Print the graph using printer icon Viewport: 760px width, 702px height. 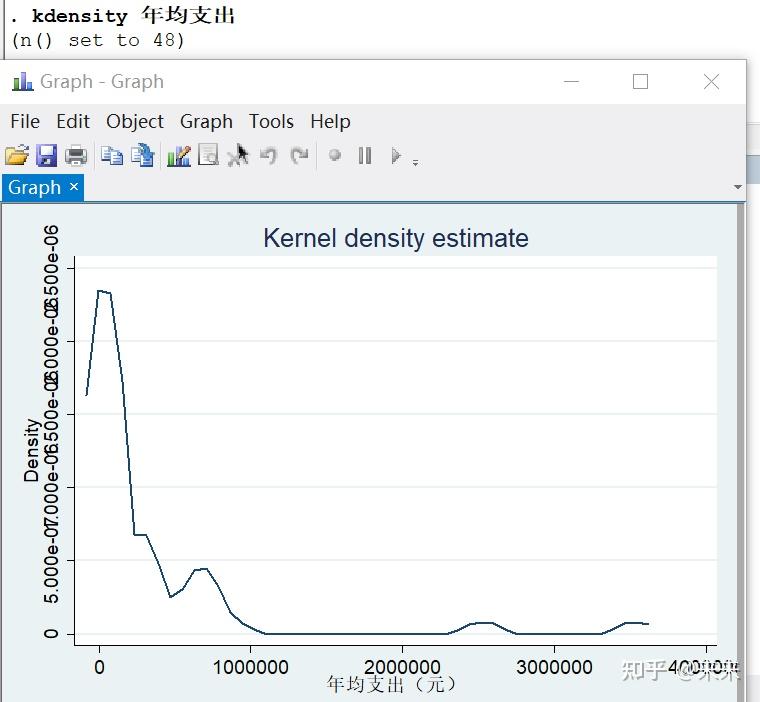point(76,156)
